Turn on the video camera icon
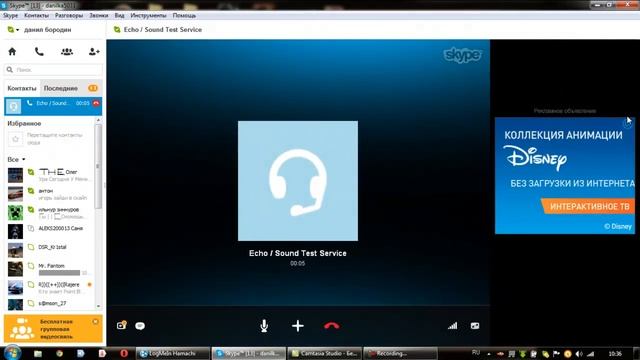Screen dimensions: 640x360 (121, 325)
